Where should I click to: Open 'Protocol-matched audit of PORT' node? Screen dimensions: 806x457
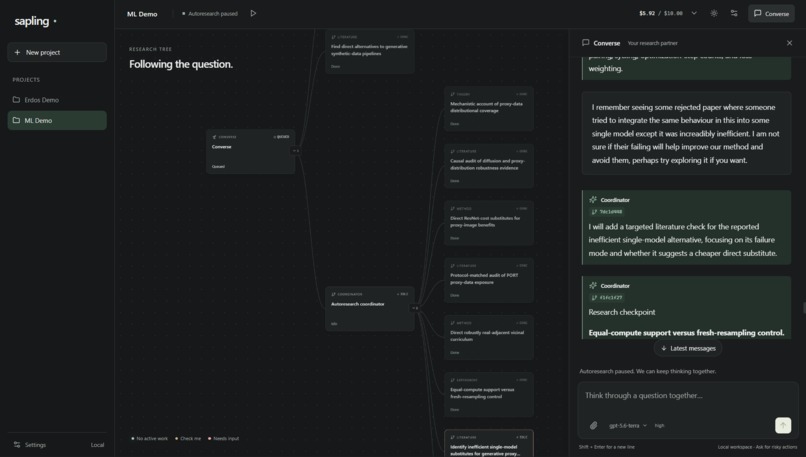click(x=489, y=280)
